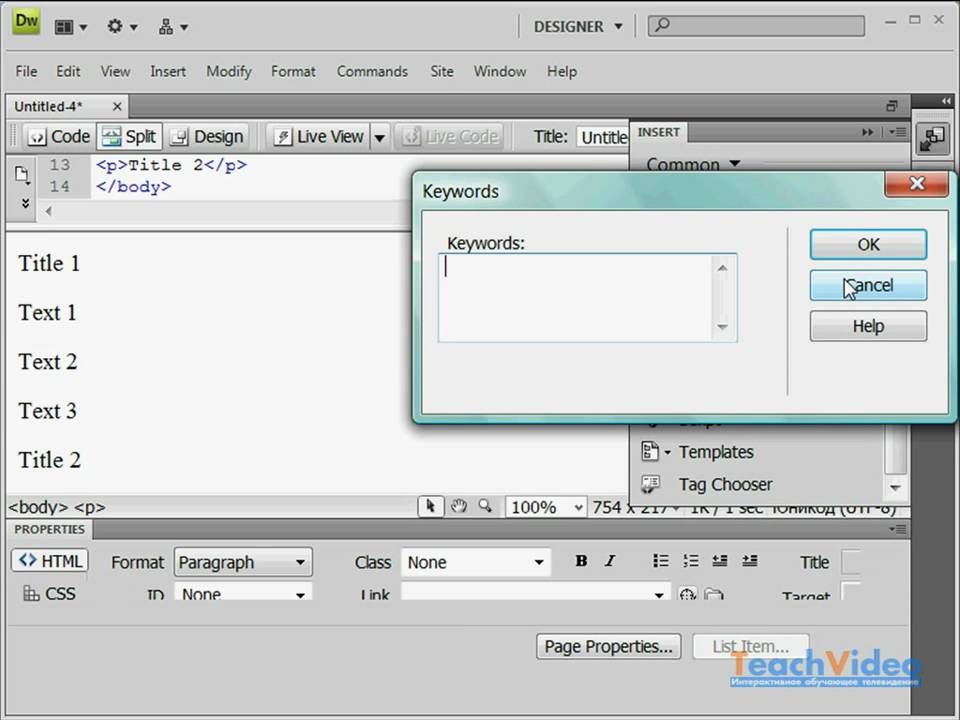960x720 pixels.
Task: Open the Site management icon menu
Action: click(173, 27)
